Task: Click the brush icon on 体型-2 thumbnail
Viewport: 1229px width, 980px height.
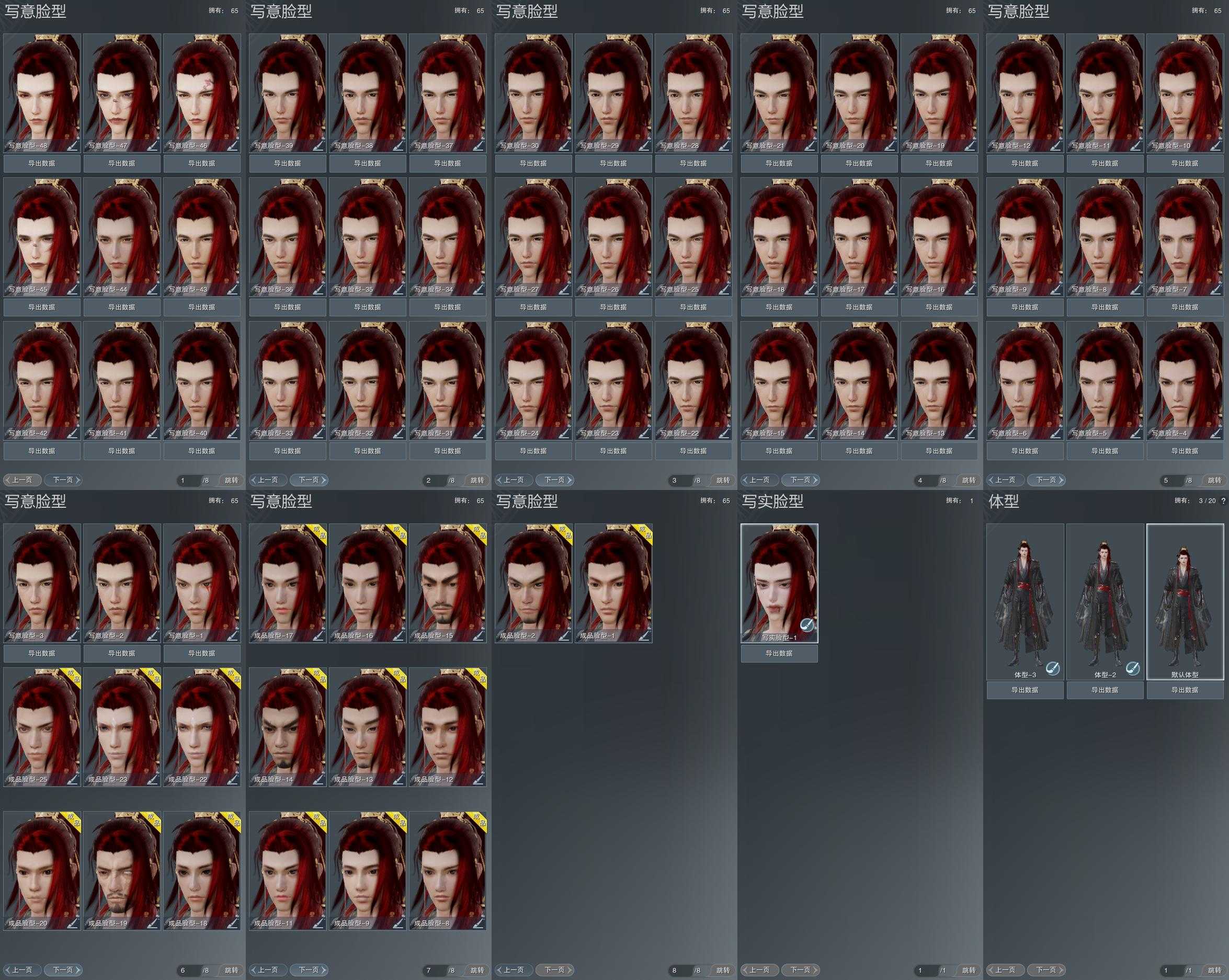Action: tap(1132, 668)
